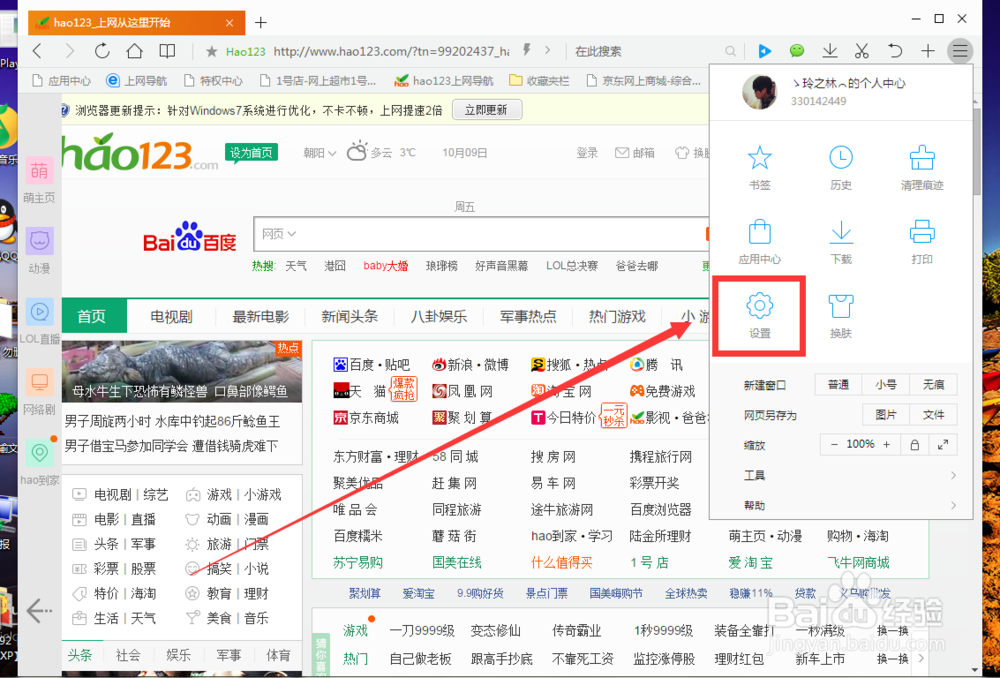Click the Baidu search input box
Viewport: 1000px width, 678px height.
click(x=482, y=233)
